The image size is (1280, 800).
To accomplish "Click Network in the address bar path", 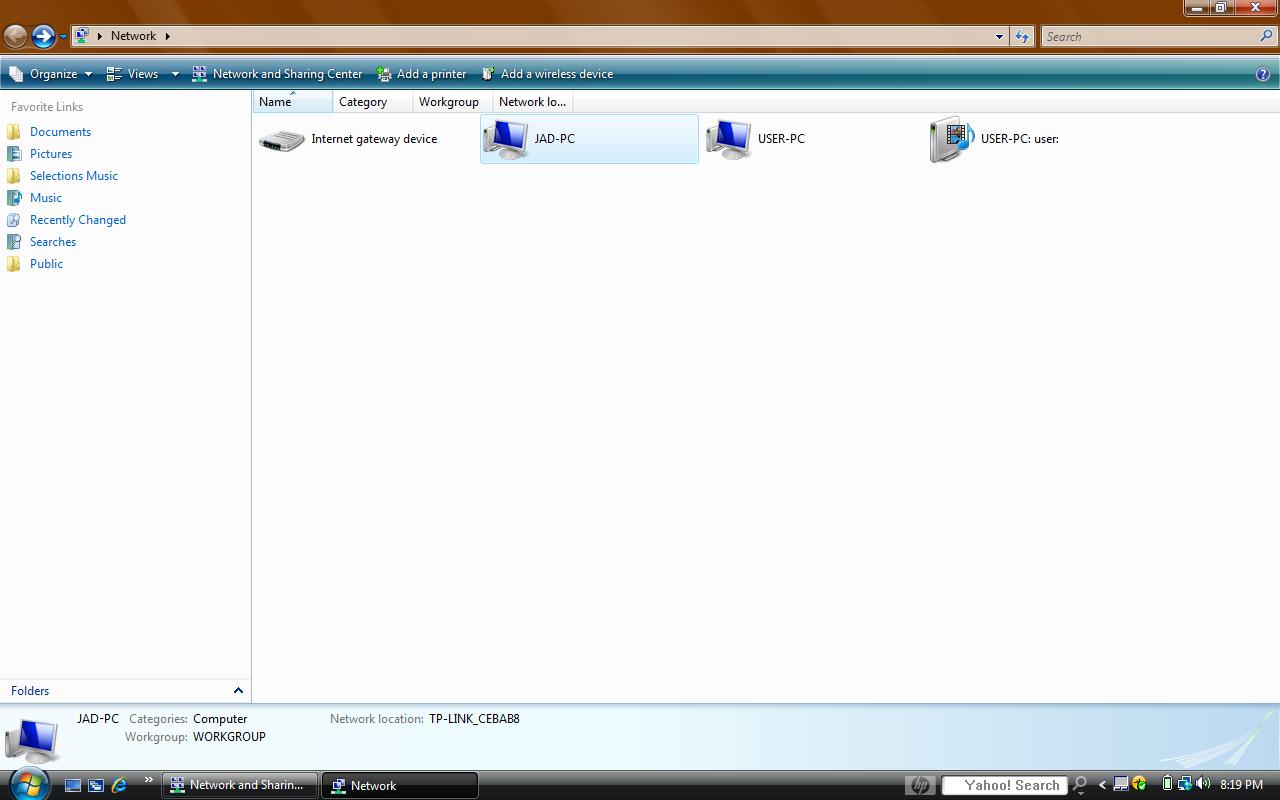I will pos(133,36).
